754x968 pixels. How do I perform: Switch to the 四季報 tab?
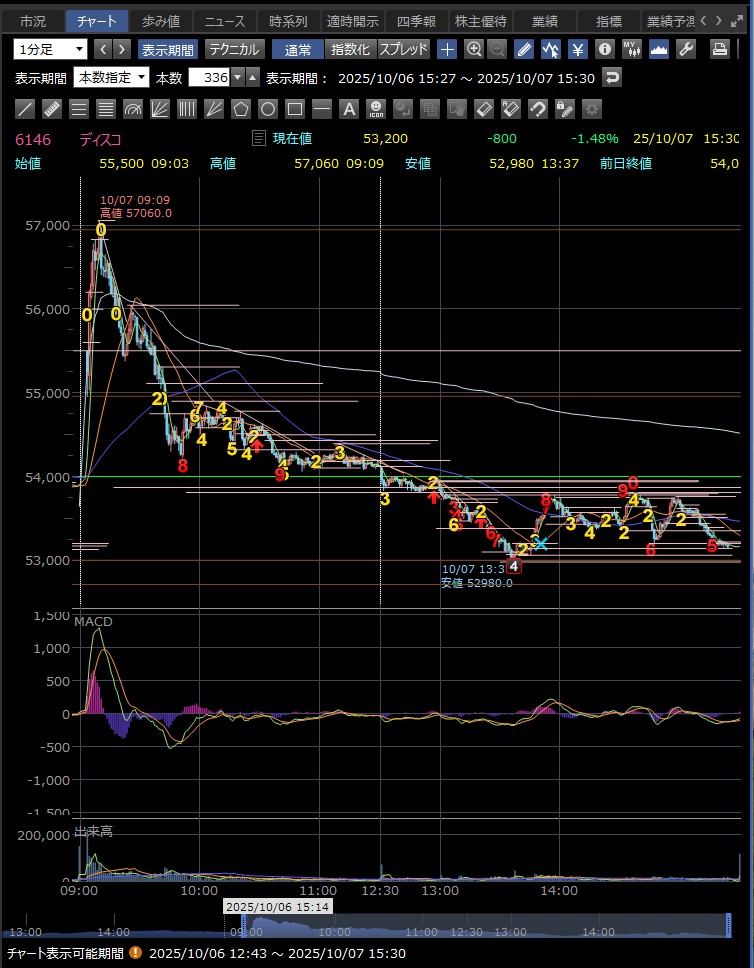point(414,20)
